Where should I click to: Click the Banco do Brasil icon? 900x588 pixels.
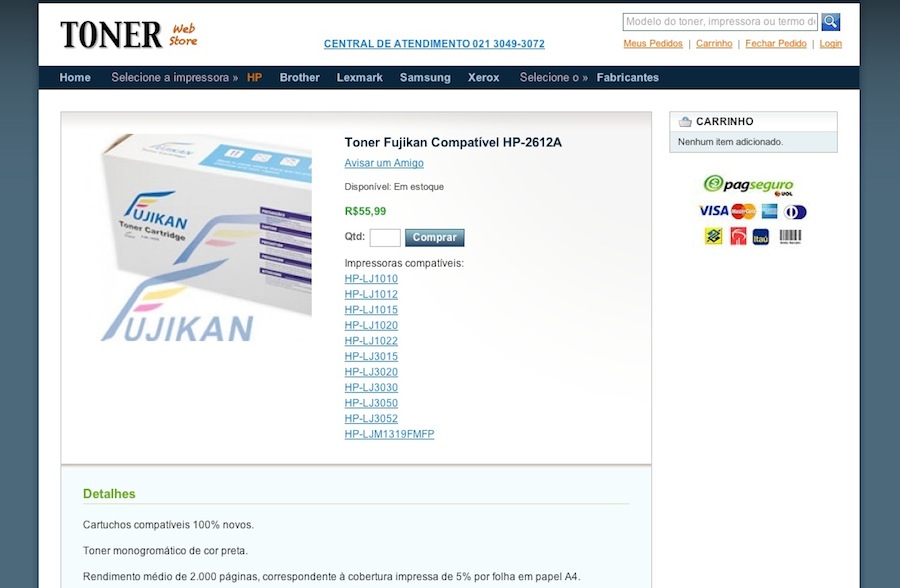tap(713, 236)
